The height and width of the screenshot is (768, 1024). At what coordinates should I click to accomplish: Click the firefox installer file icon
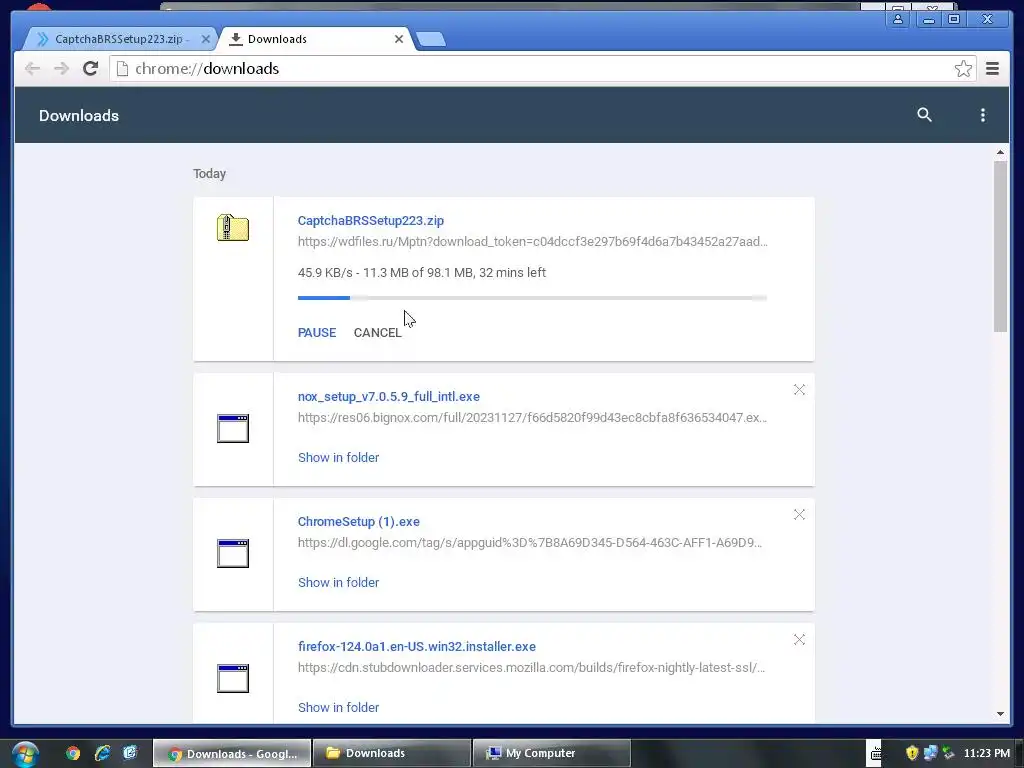(x=232, y=678)
